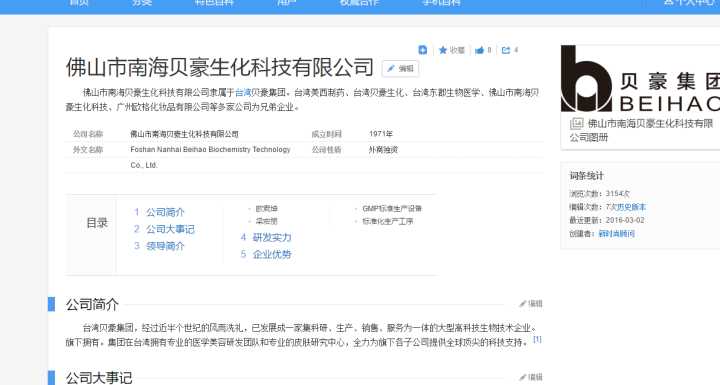Open the 佛山市南海贝豪生化科技有限公司图册 album link
This screenshot has width=720, height=385.
click(641, 130)
